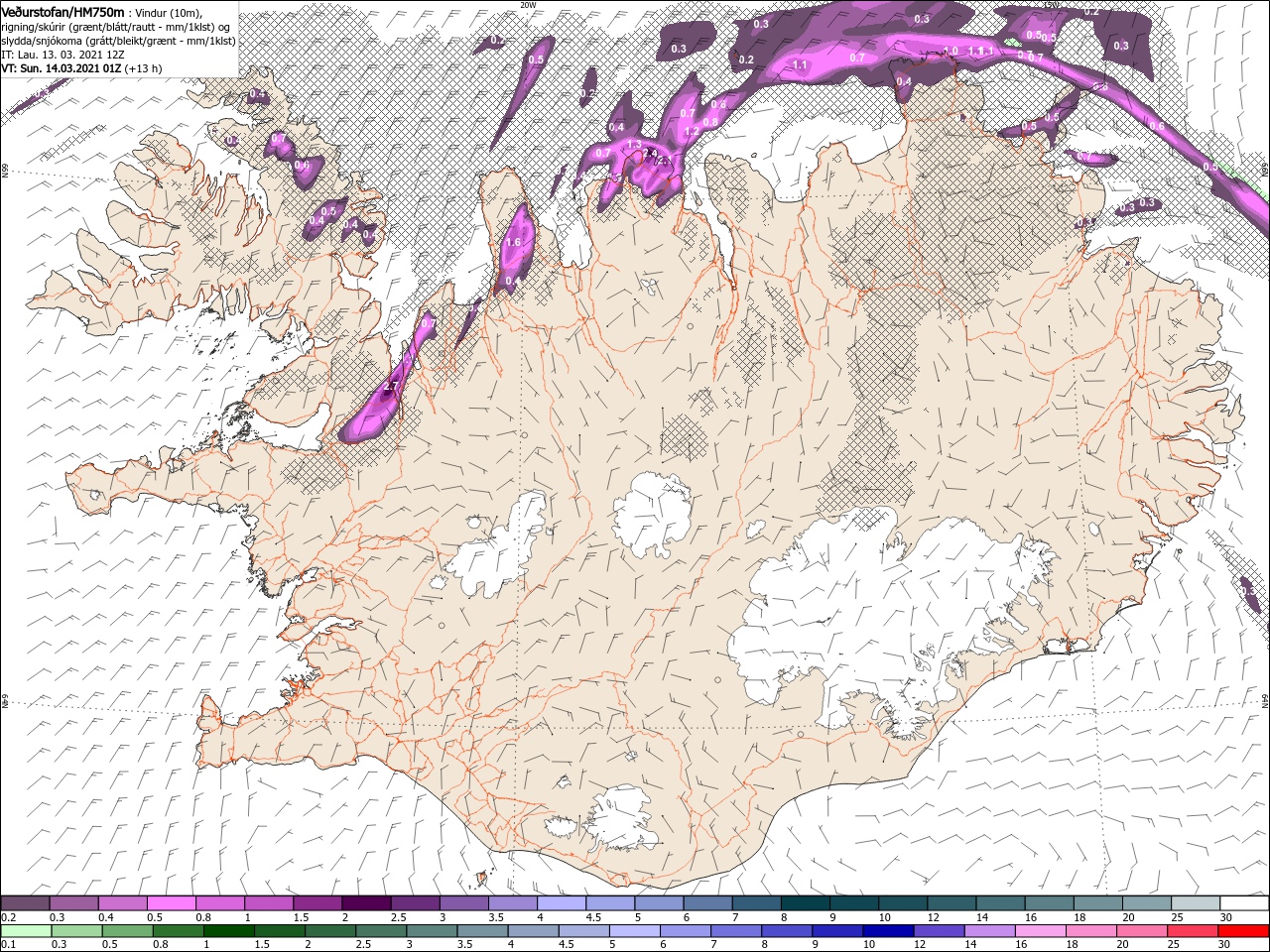Click the 0.1 label under the rain legend
The width and height of the screenshot is (1270, 952).
(8, 944)
